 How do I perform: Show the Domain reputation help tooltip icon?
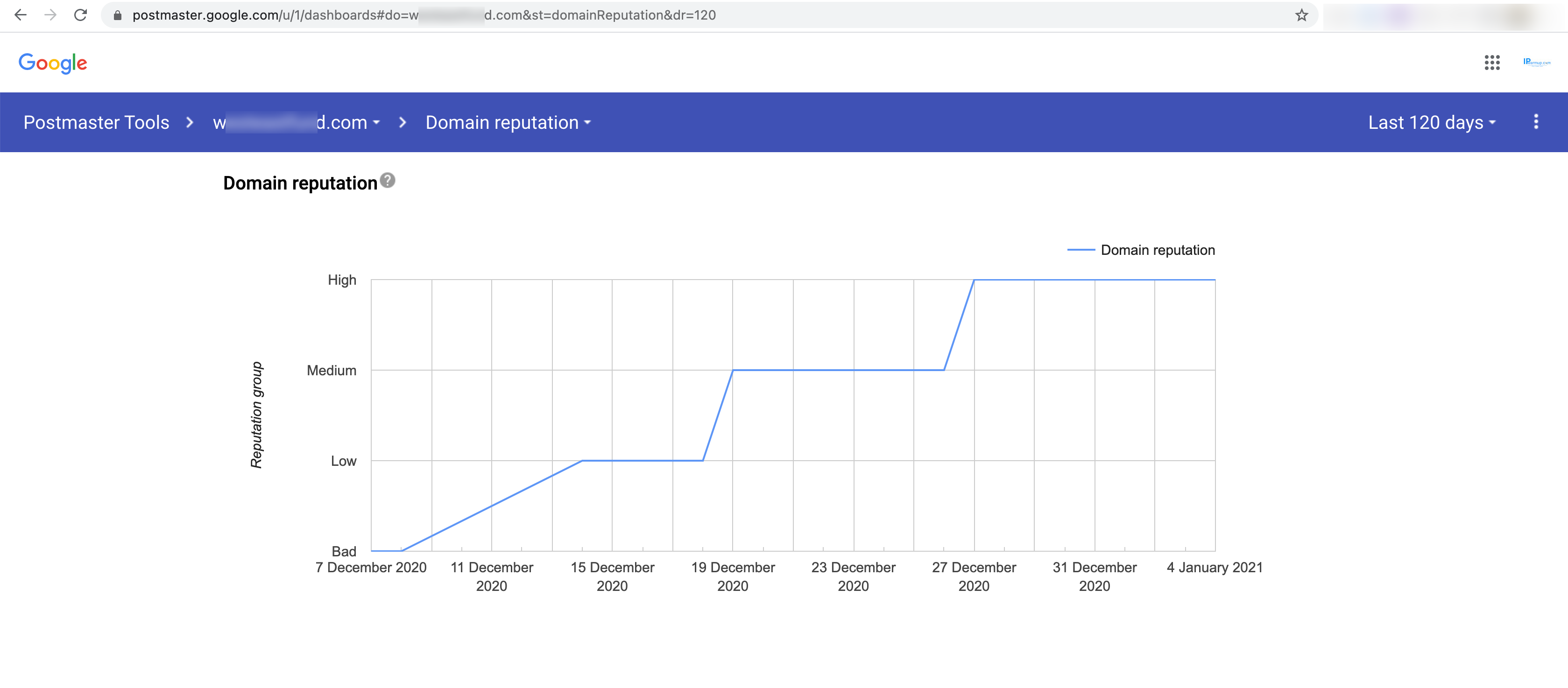tap(388, 181)
